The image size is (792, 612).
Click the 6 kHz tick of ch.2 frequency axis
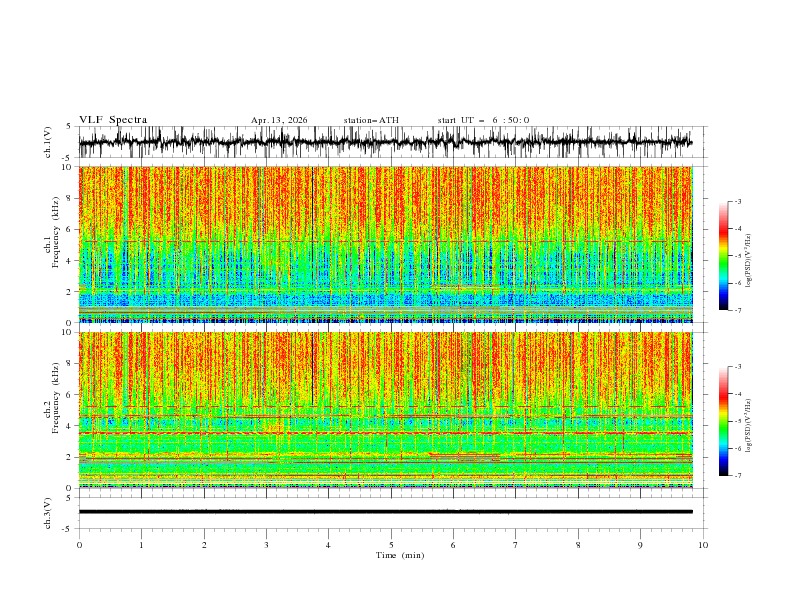coord(71,395)
